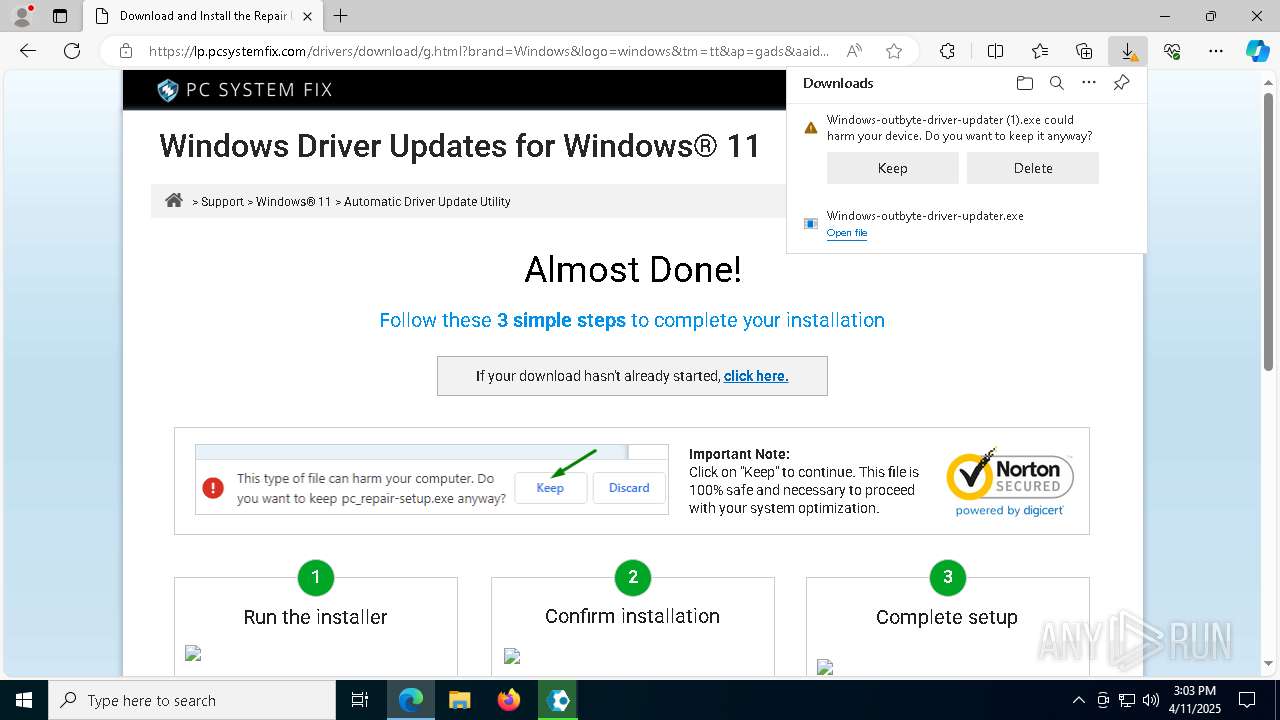View site information lock icon
The height and width of the screenshot is (720, 1280).
point(126,51)
